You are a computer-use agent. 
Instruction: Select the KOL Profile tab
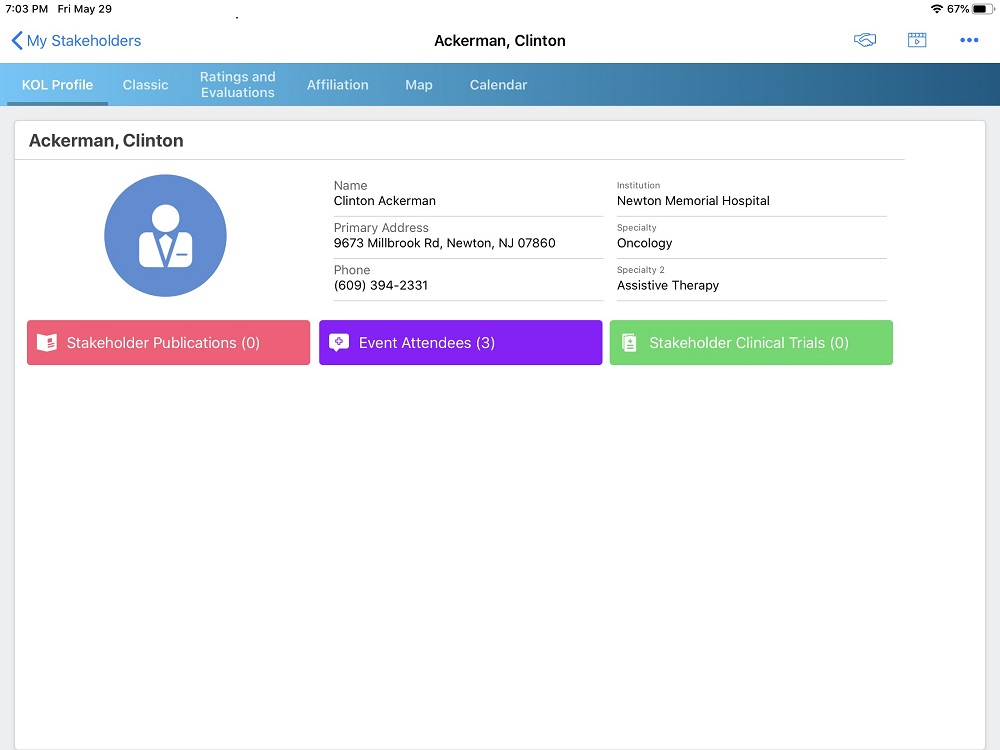coord(57,85)
